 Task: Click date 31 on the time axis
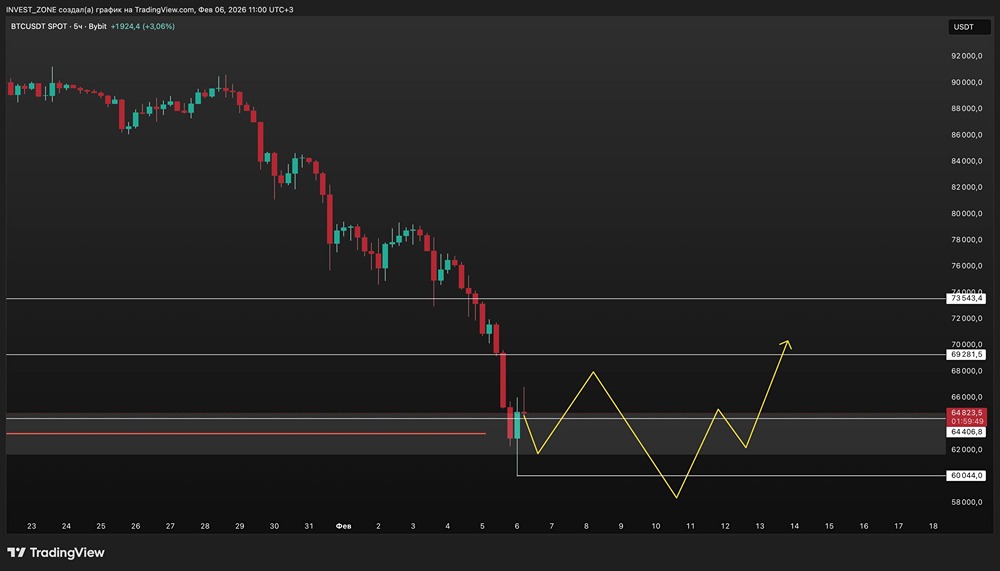click(309, 526)
